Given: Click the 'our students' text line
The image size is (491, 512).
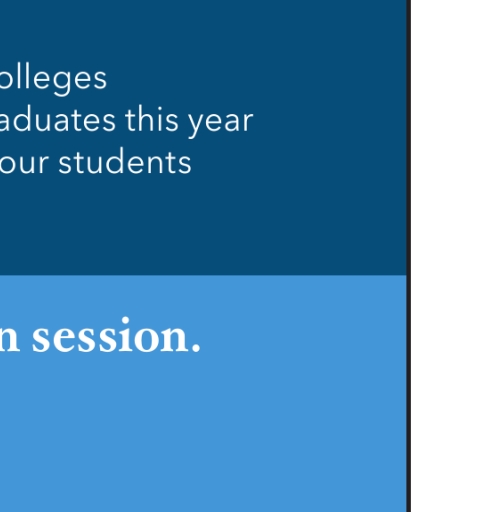Looking at the screenshot, I should click(96, 162).
